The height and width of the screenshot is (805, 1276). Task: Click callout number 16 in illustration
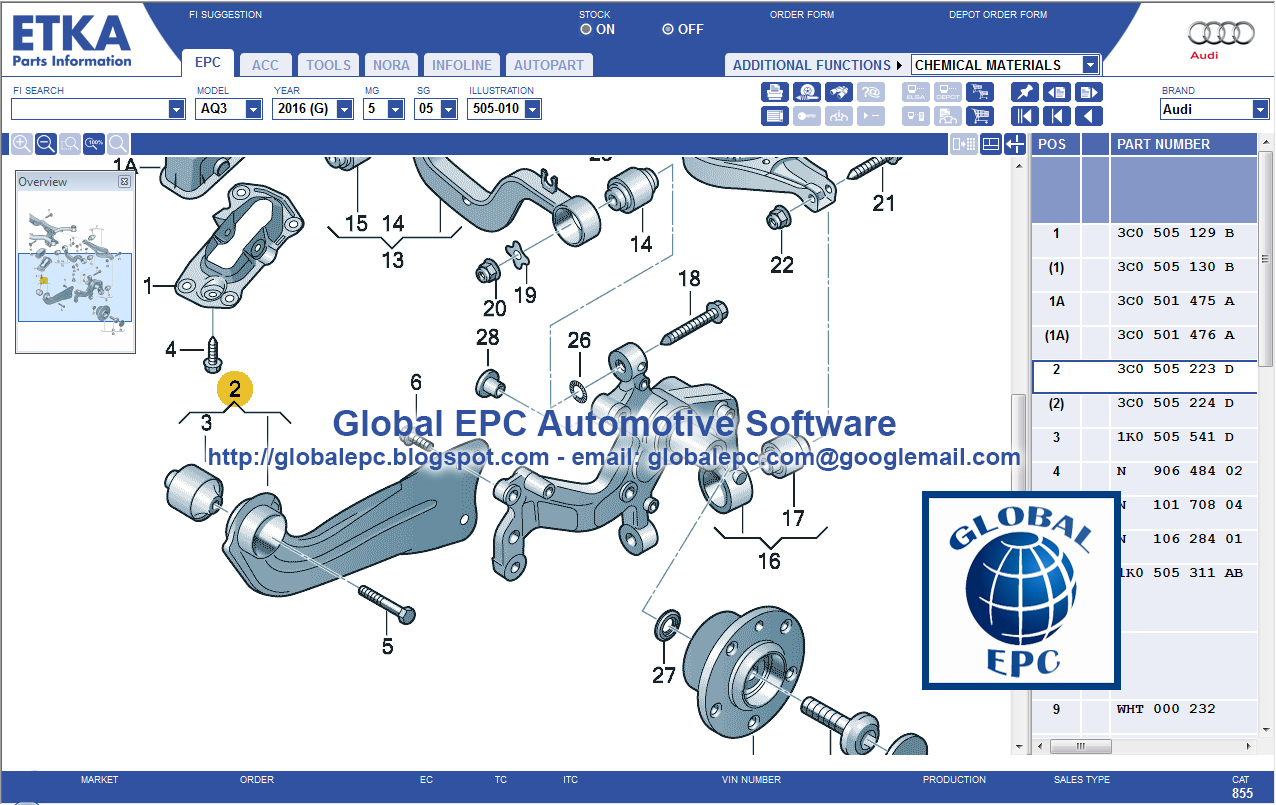tap(769, 561)
